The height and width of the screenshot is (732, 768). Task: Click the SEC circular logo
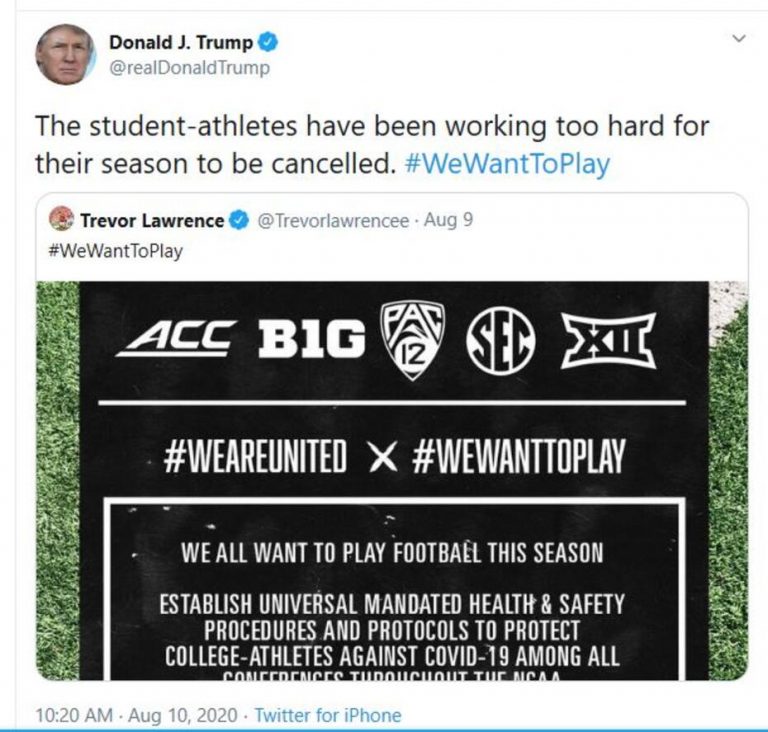click(x=501, y=341)
